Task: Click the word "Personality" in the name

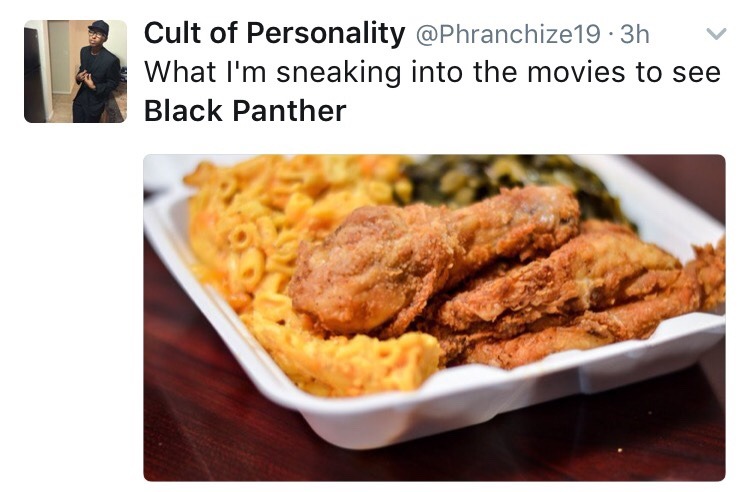Action: click(x=326, y=34)
